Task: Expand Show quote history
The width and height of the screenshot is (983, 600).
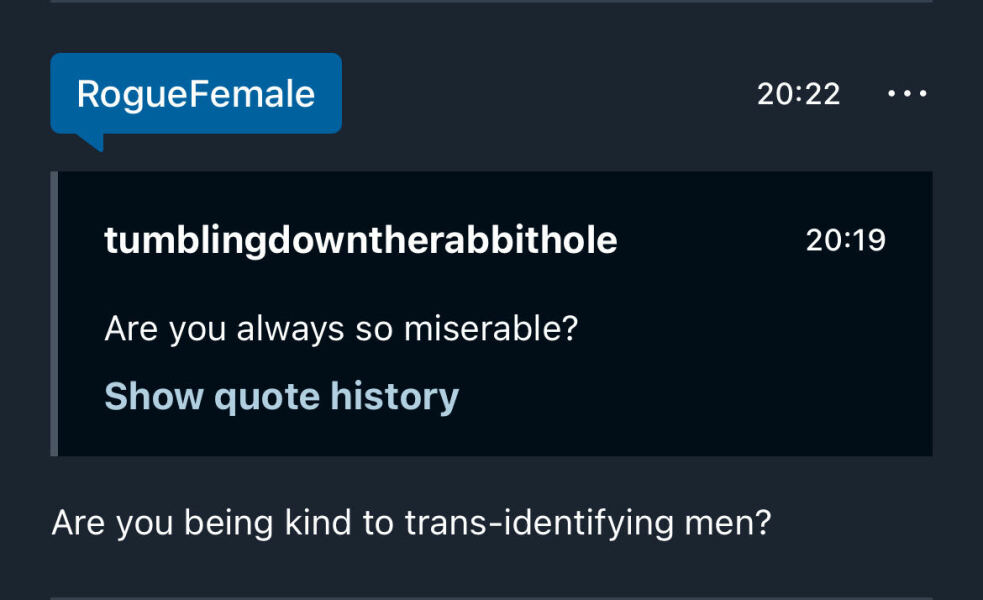Action: pos(281,396)
